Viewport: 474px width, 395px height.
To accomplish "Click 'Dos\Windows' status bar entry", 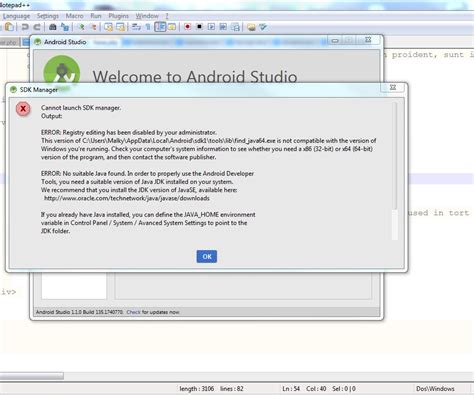I will click(435, 389).
